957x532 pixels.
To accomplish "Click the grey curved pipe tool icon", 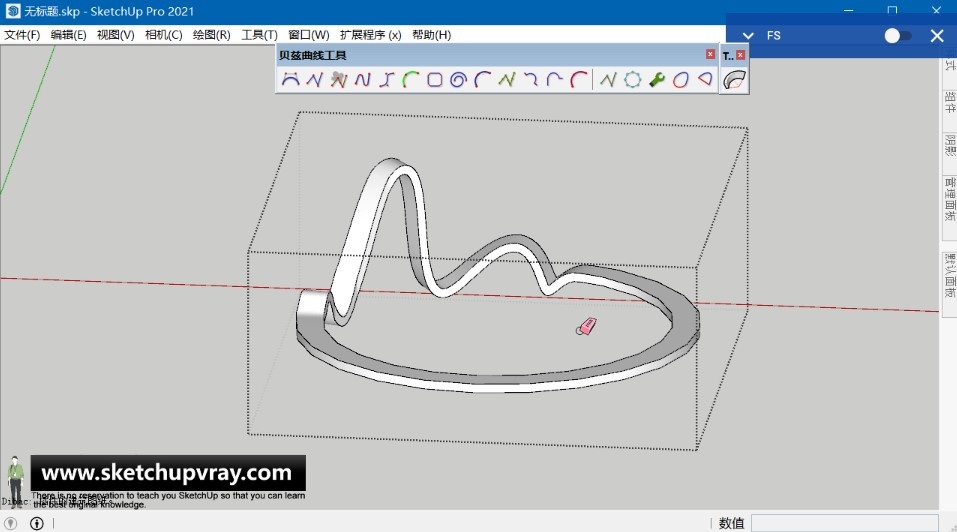I will (734, 80).
